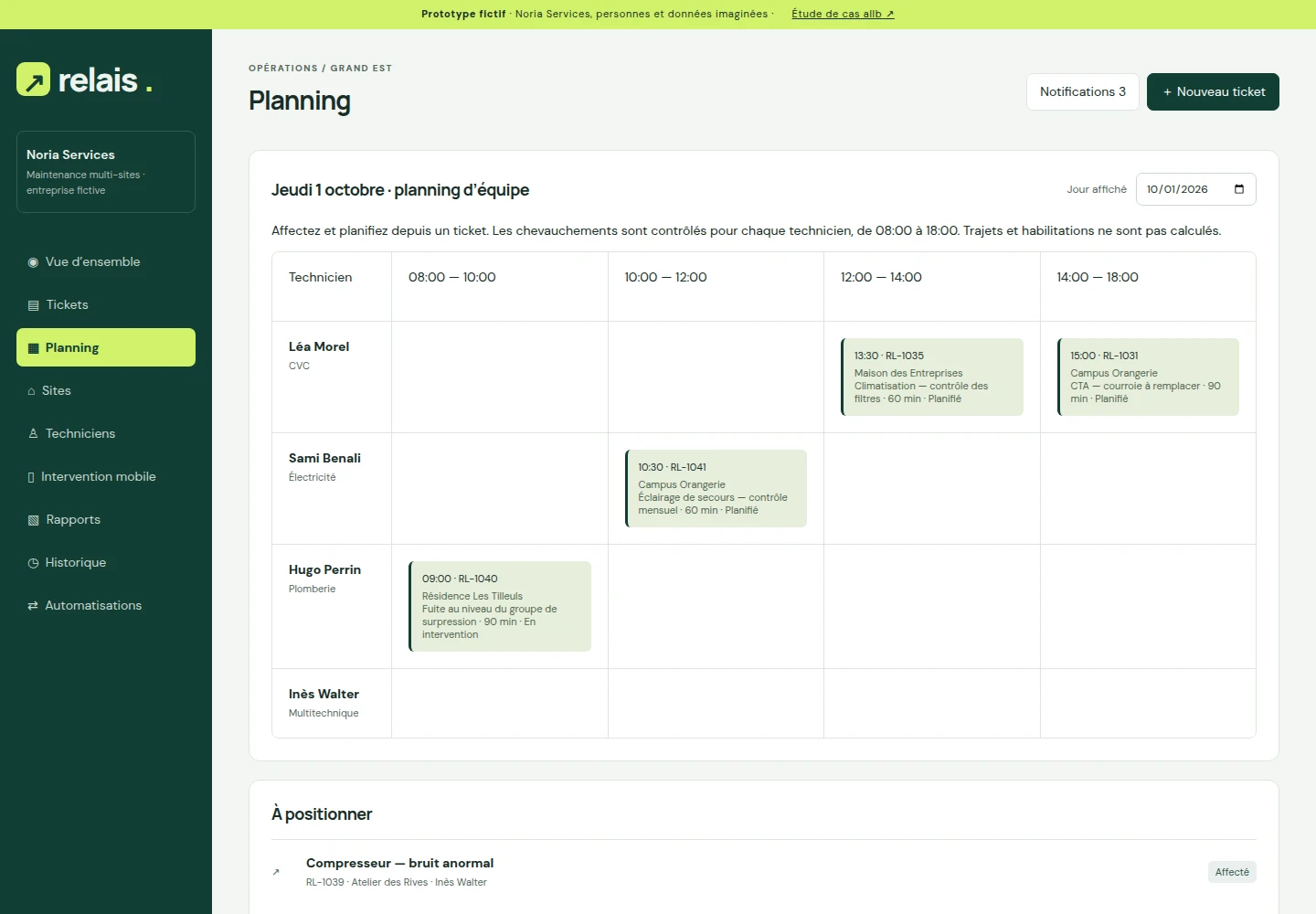Click the Rapports icon in sidebar
1316x914 pixels.
[34, 520]
